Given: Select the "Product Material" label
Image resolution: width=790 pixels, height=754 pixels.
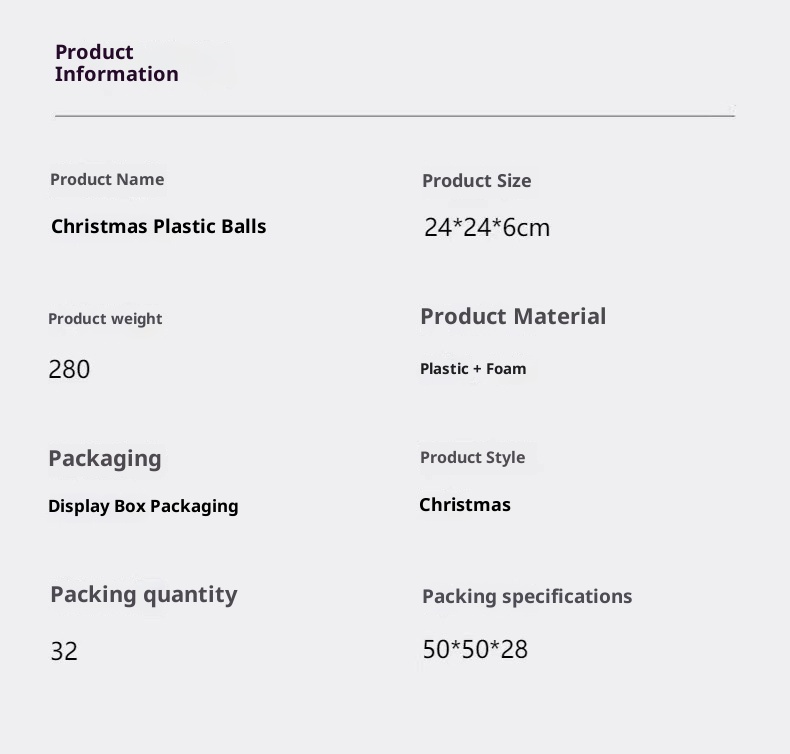Looking at the screenshot, I should [513, 317].
